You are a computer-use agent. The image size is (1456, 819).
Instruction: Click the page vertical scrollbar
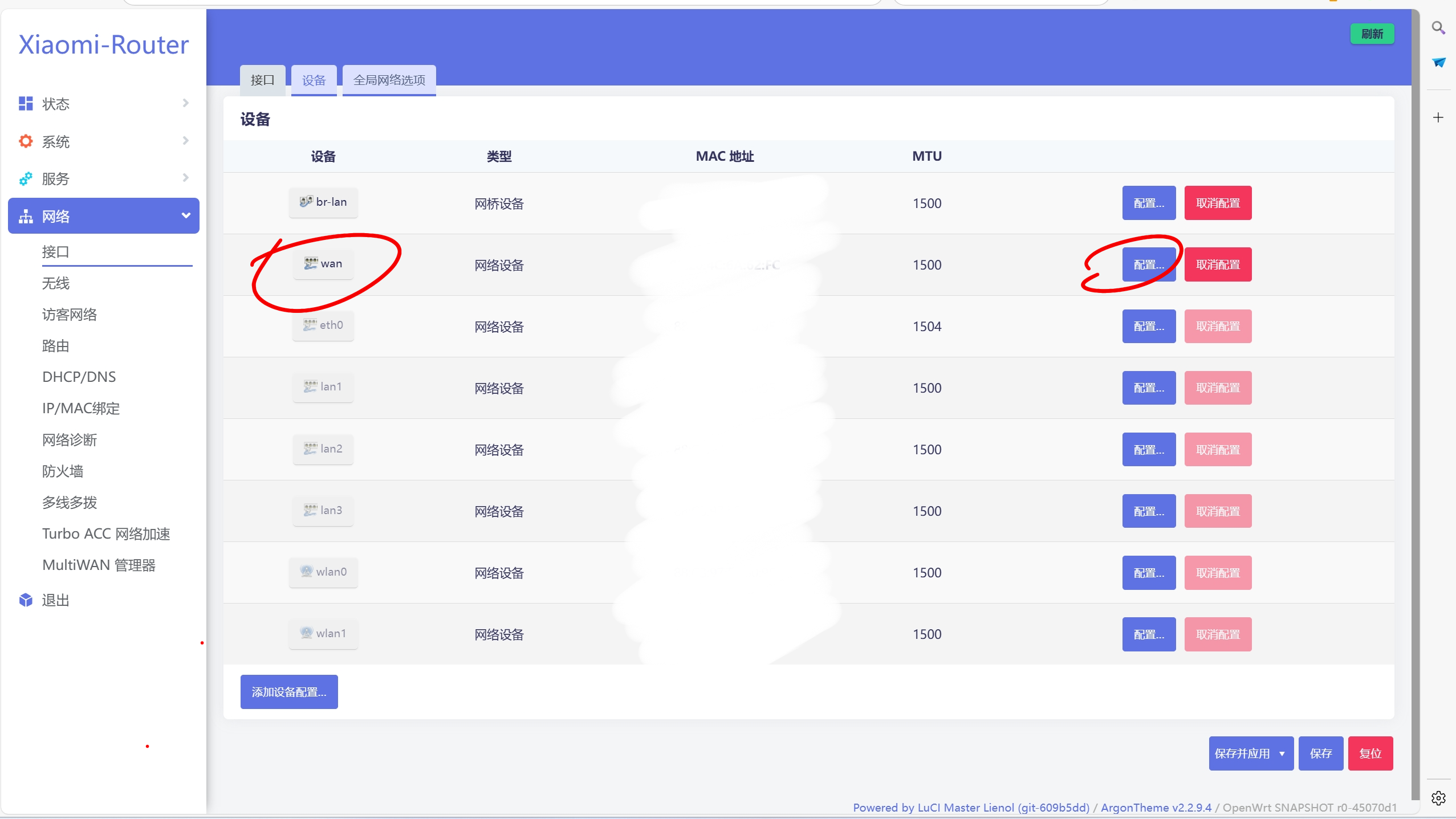[1416, 399]
